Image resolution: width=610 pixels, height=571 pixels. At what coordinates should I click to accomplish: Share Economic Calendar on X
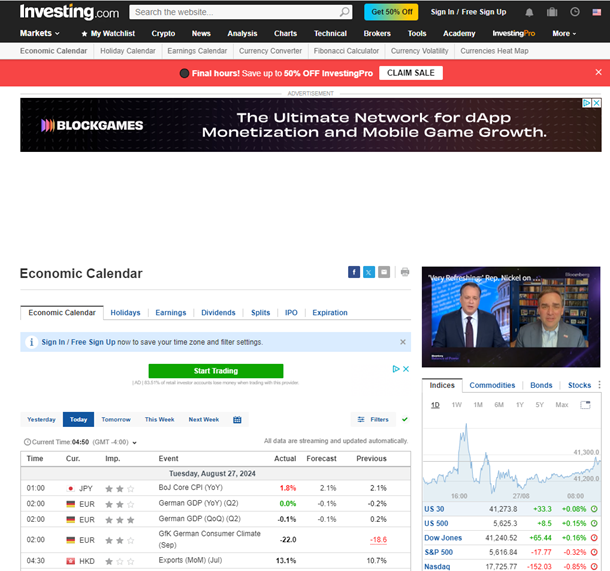[369, 272]
